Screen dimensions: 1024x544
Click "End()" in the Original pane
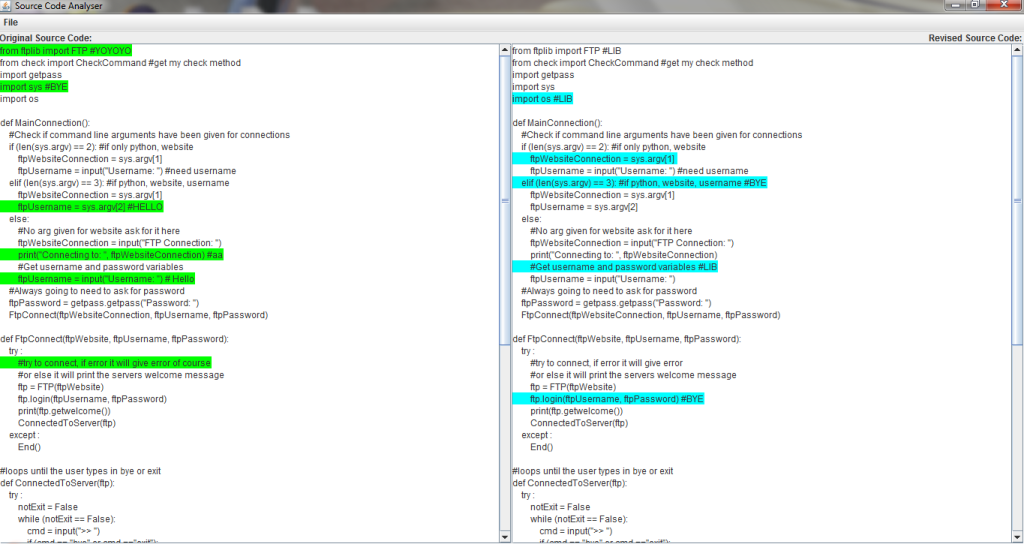point(29,447)
